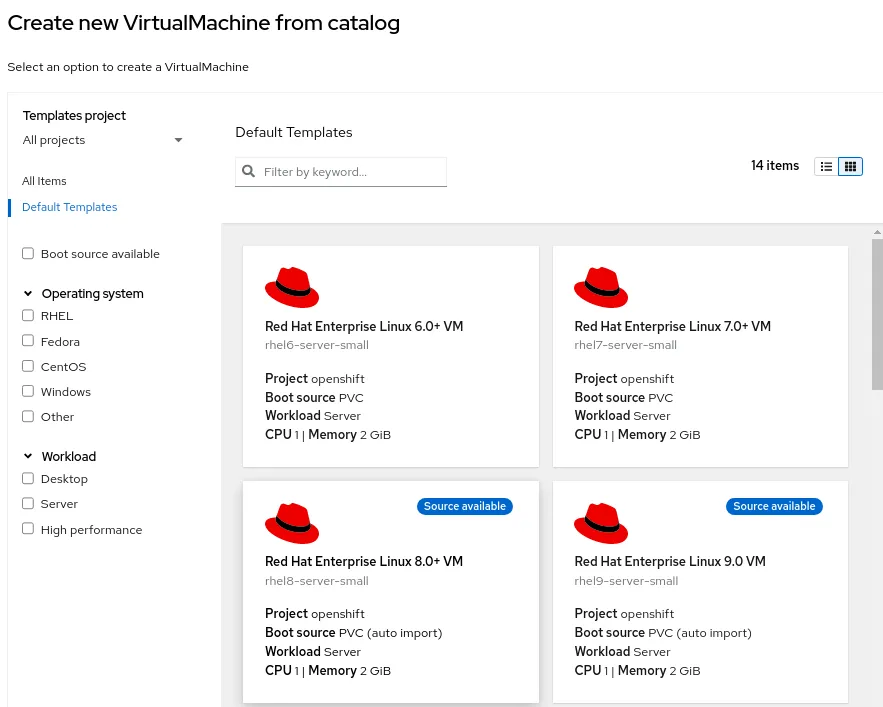Collapse the Workload filter section
Image resolution: width=883 pixels, height=707 pixels.
point(26,456)
